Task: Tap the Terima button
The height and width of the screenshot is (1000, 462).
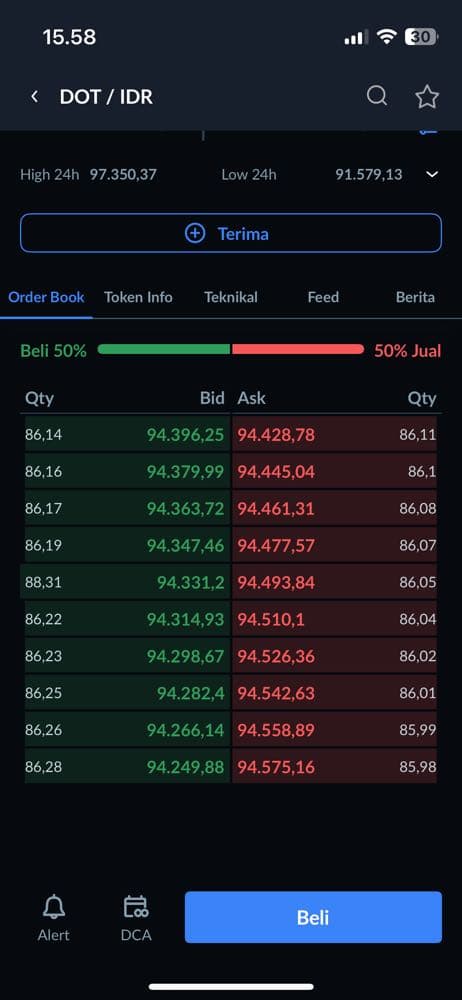Action: pyautogui.click(x=231, y=233)
